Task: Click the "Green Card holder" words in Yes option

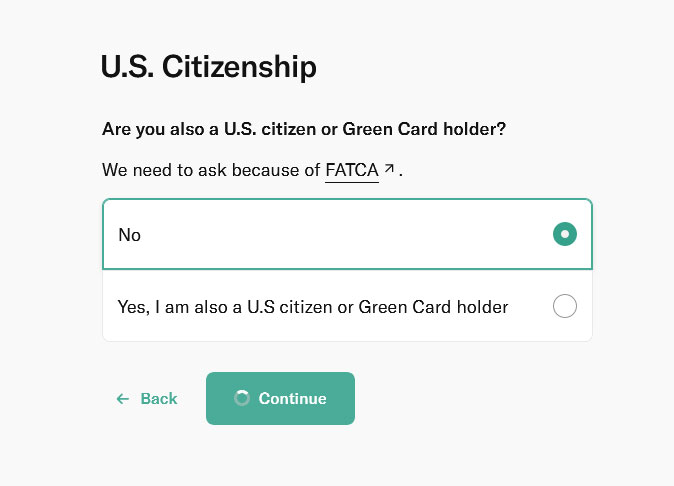Action: click(x=433, y=307)
